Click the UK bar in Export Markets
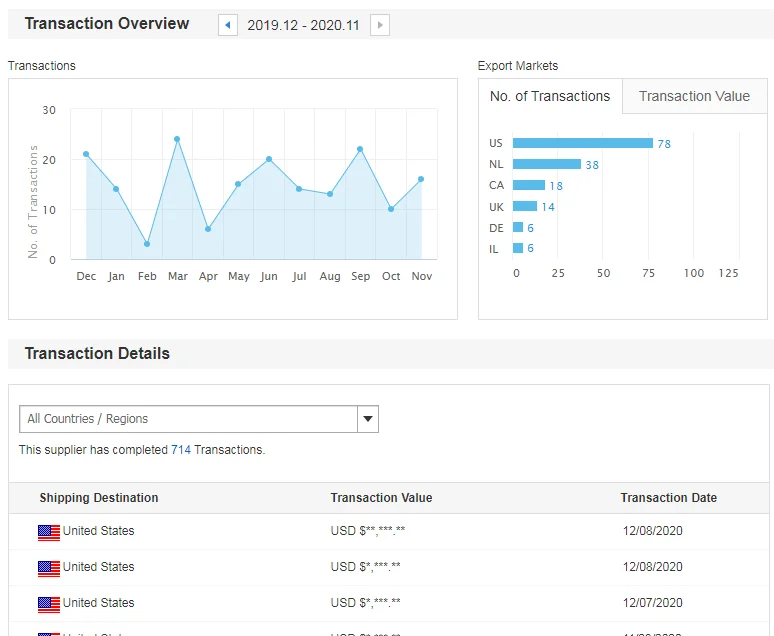The image size is (774, 636). (525, 206)
